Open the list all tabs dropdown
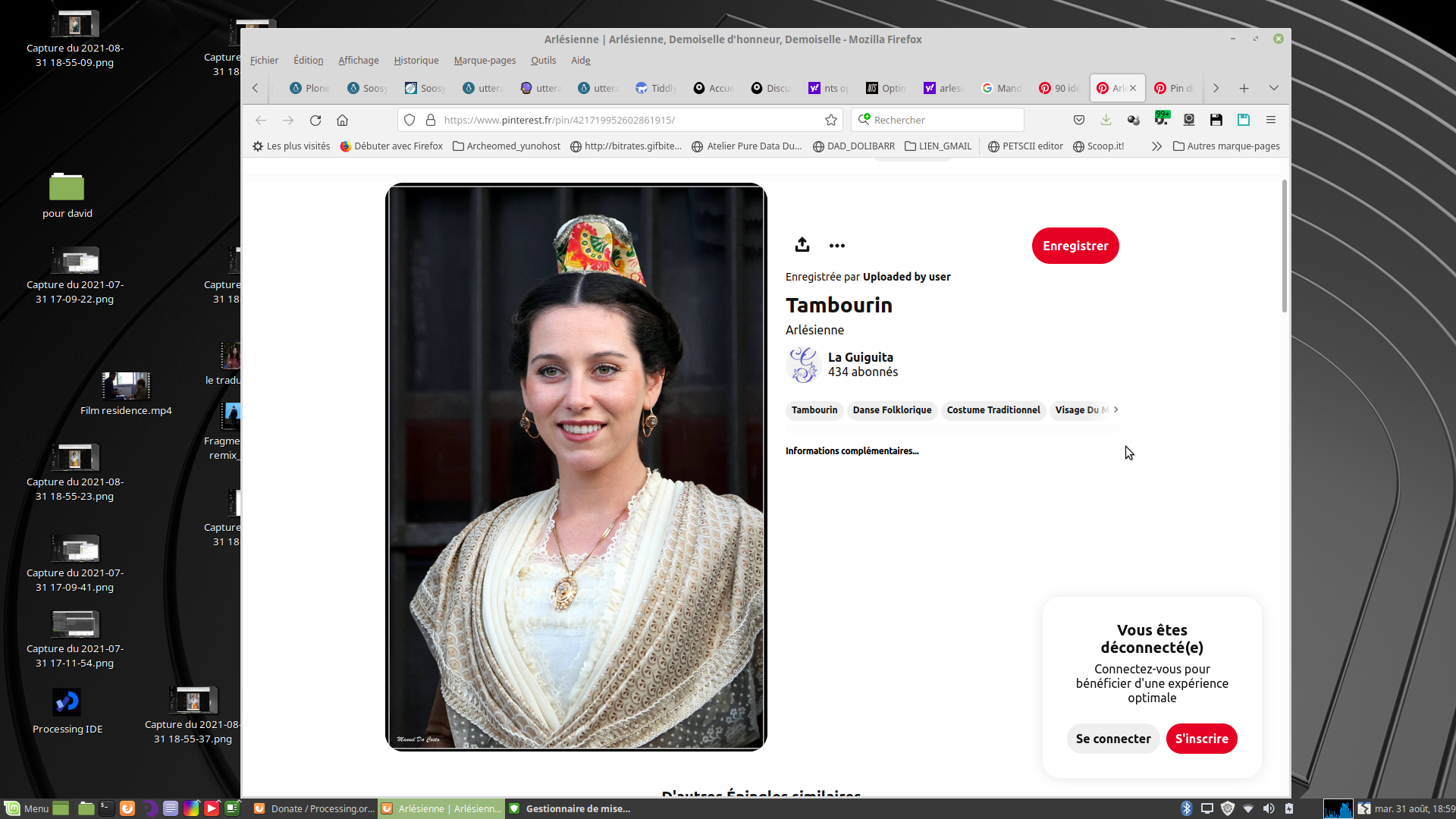Image resolution: width=1456 pixels, height=819 pixels. [x=1273, y=88]
